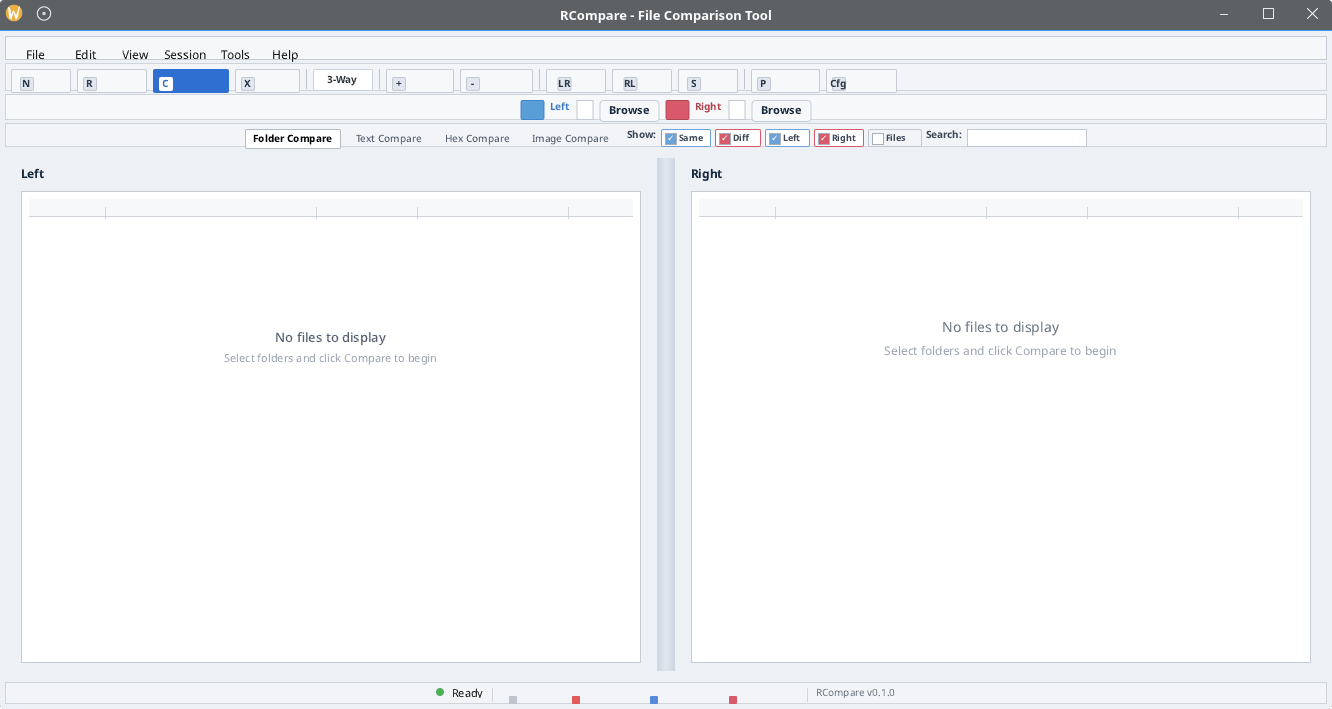Toggle the Diff filter checkbox
This screenshot has width=1332, height=709.
point(725,139)
